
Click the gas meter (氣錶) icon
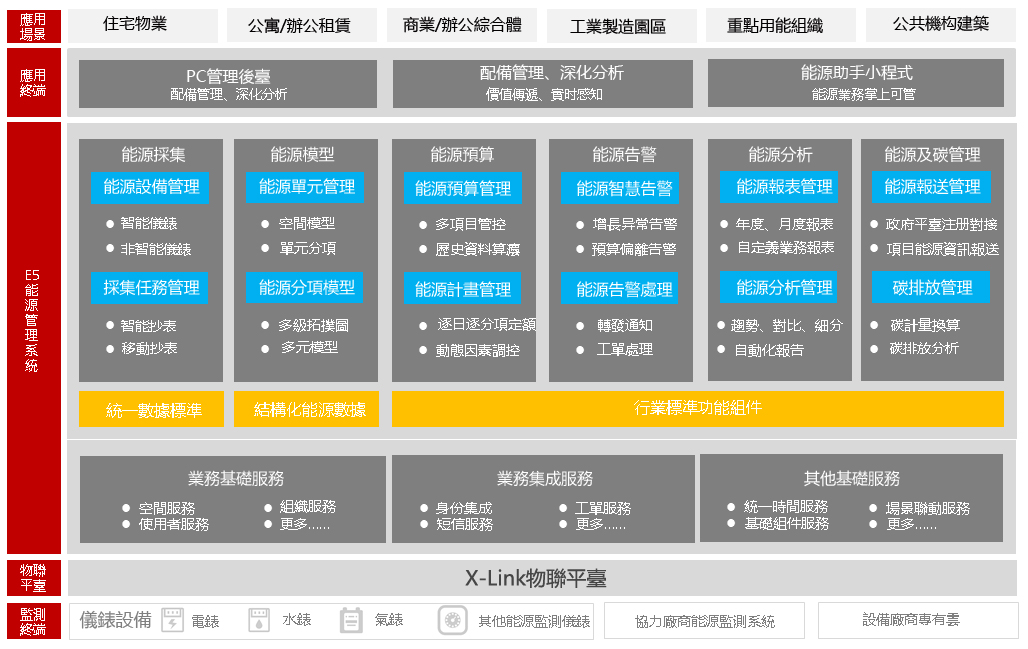[x=350, y=620]
